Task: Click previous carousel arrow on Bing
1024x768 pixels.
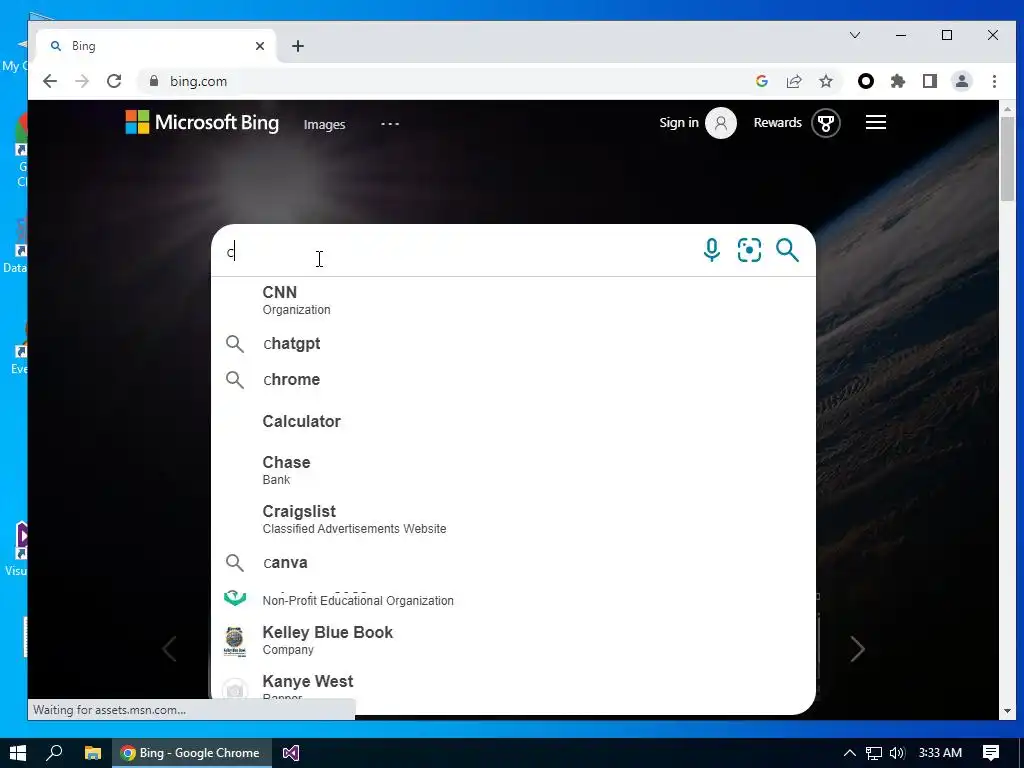Action: 169,649
